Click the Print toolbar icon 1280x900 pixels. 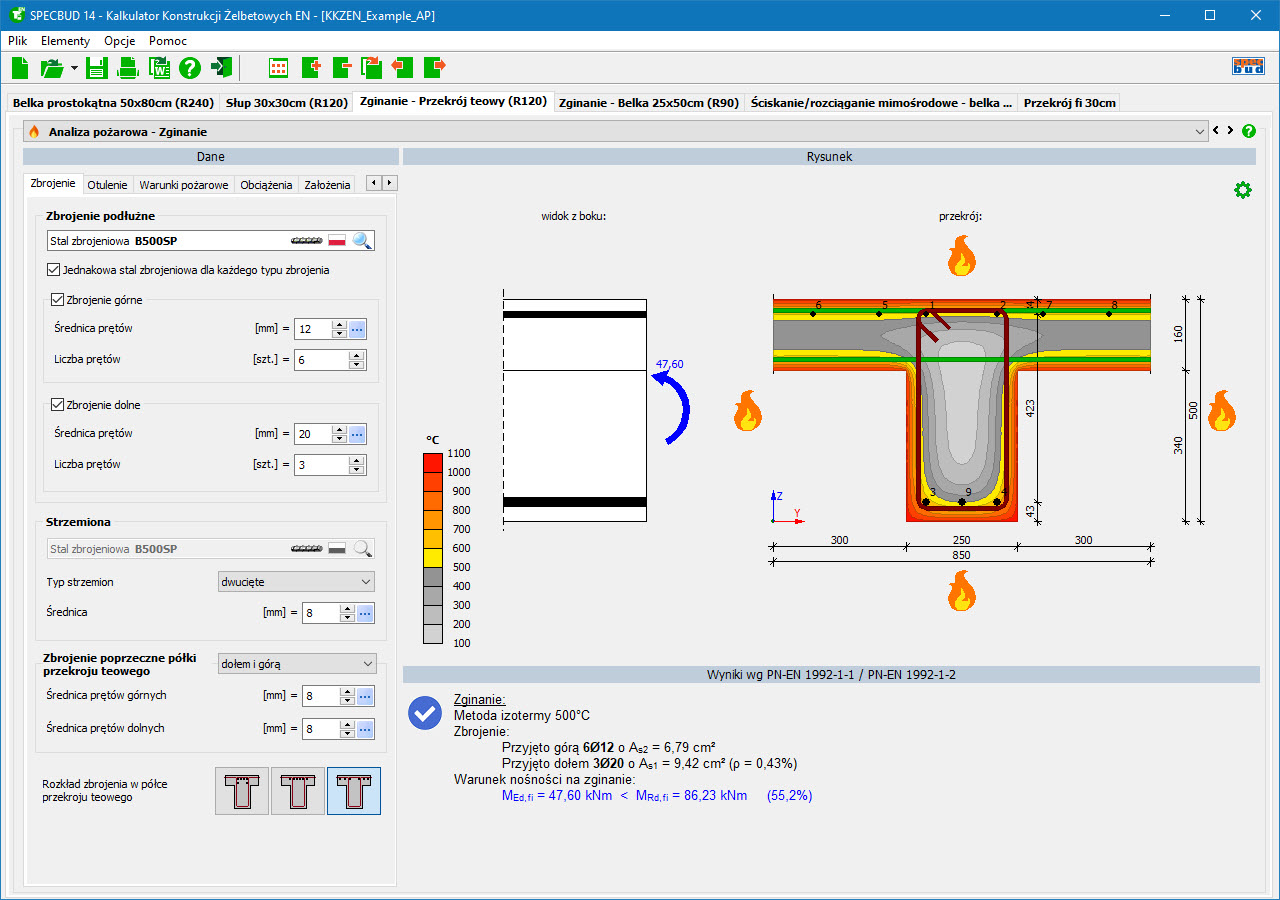(x=128, y=68)
